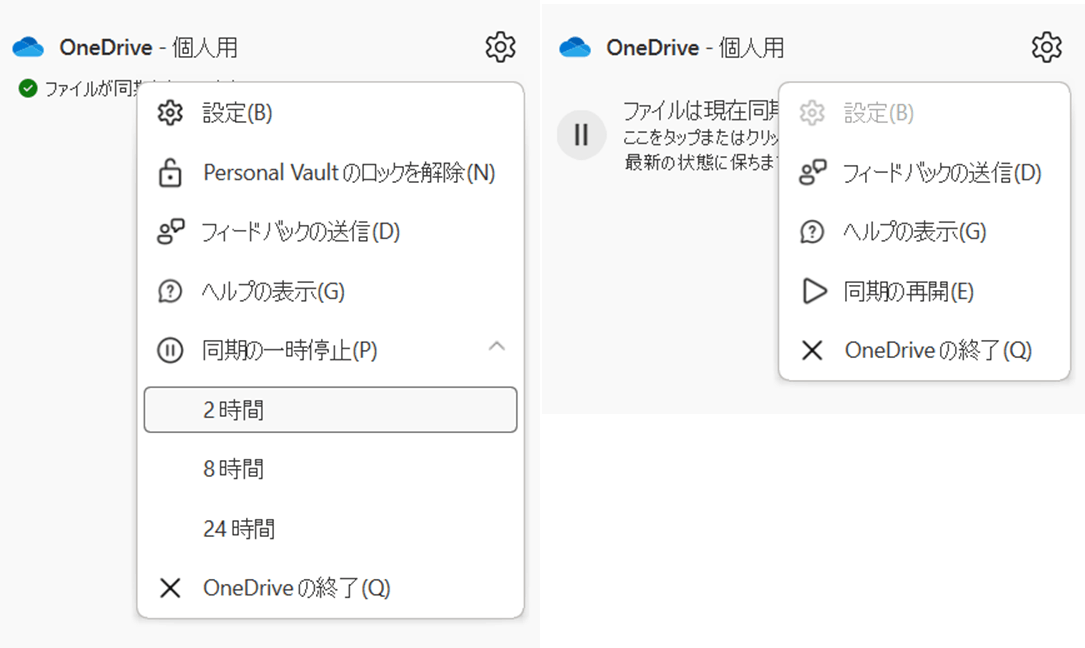Screen dimensions: 1085x648
Task: Pause syncing for 2 時間
Action: coord(331,410)
